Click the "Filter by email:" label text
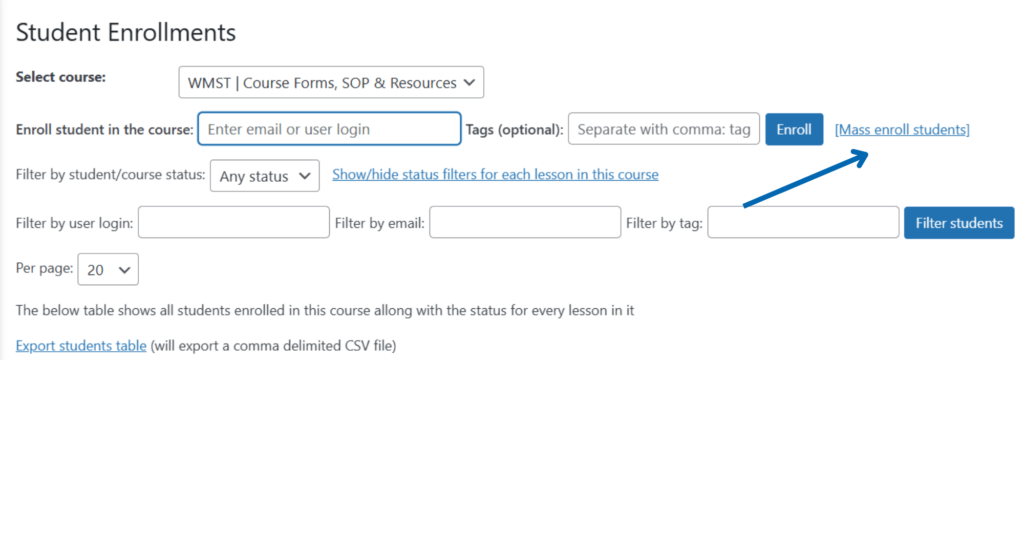Viewport: 1024px width, 553px height. (x=380, y=223)
